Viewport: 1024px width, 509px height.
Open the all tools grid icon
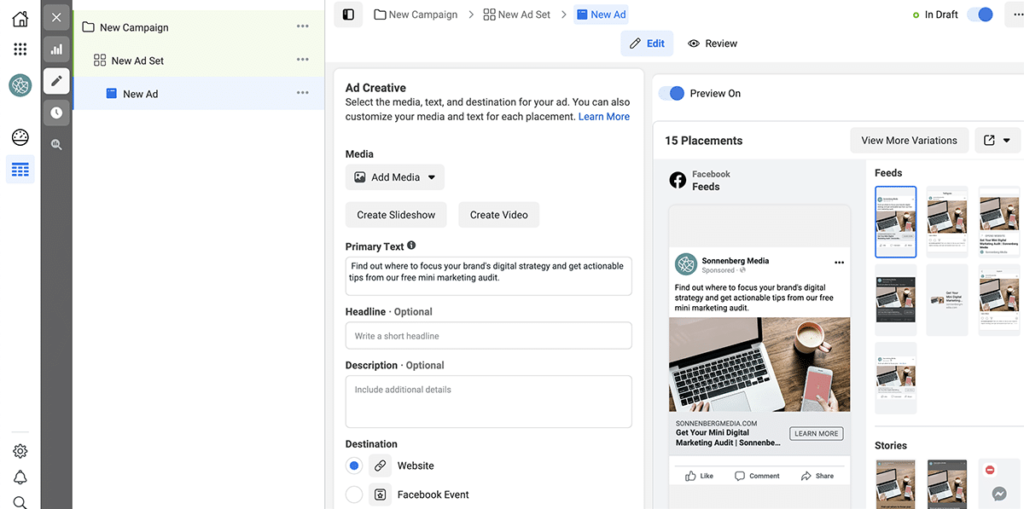(20, 49)
